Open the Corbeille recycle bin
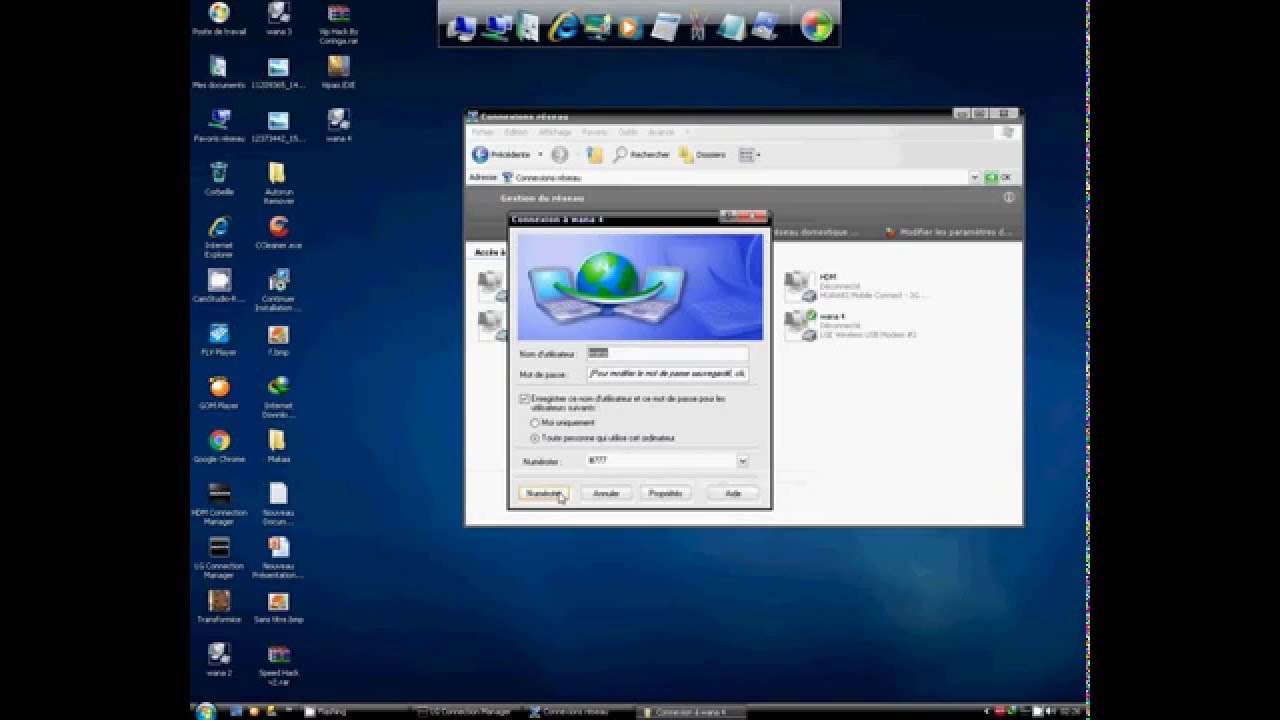The height and width of the screenshot is (720, 1280). tap(219, 180)
